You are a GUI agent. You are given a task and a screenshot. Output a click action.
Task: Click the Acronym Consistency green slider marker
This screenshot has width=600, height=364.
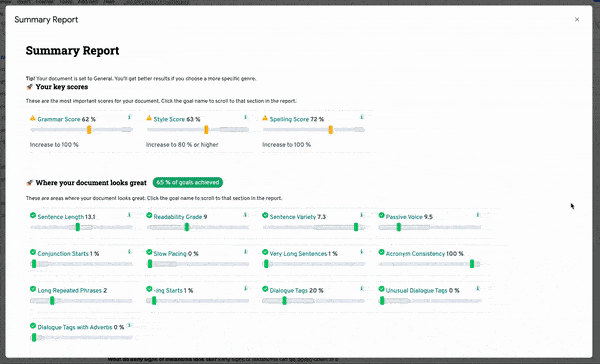click(472, 264)
